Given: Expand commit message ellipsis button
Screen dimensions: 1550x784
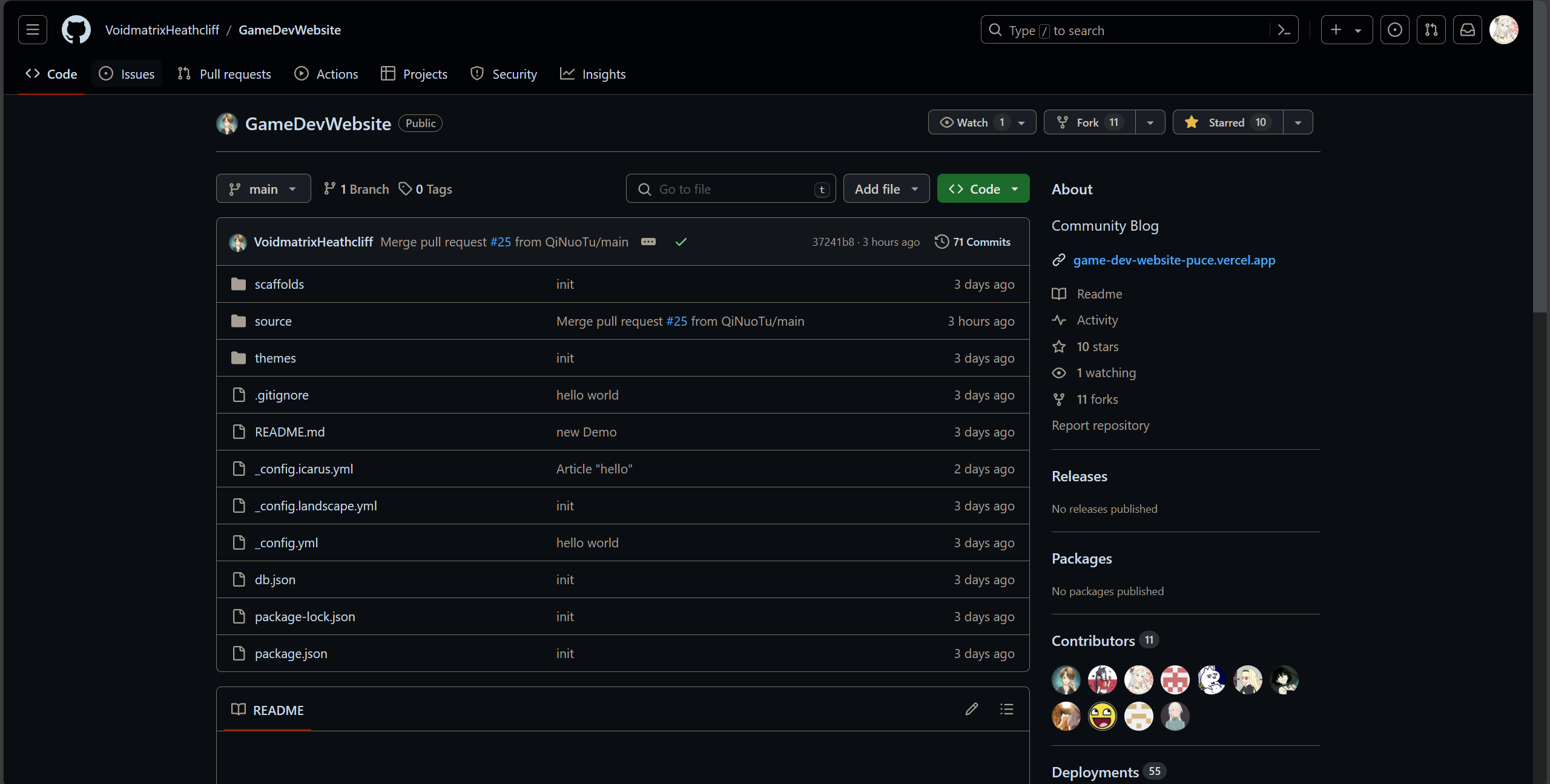Looking at the screenshot, I should [648, 242].
